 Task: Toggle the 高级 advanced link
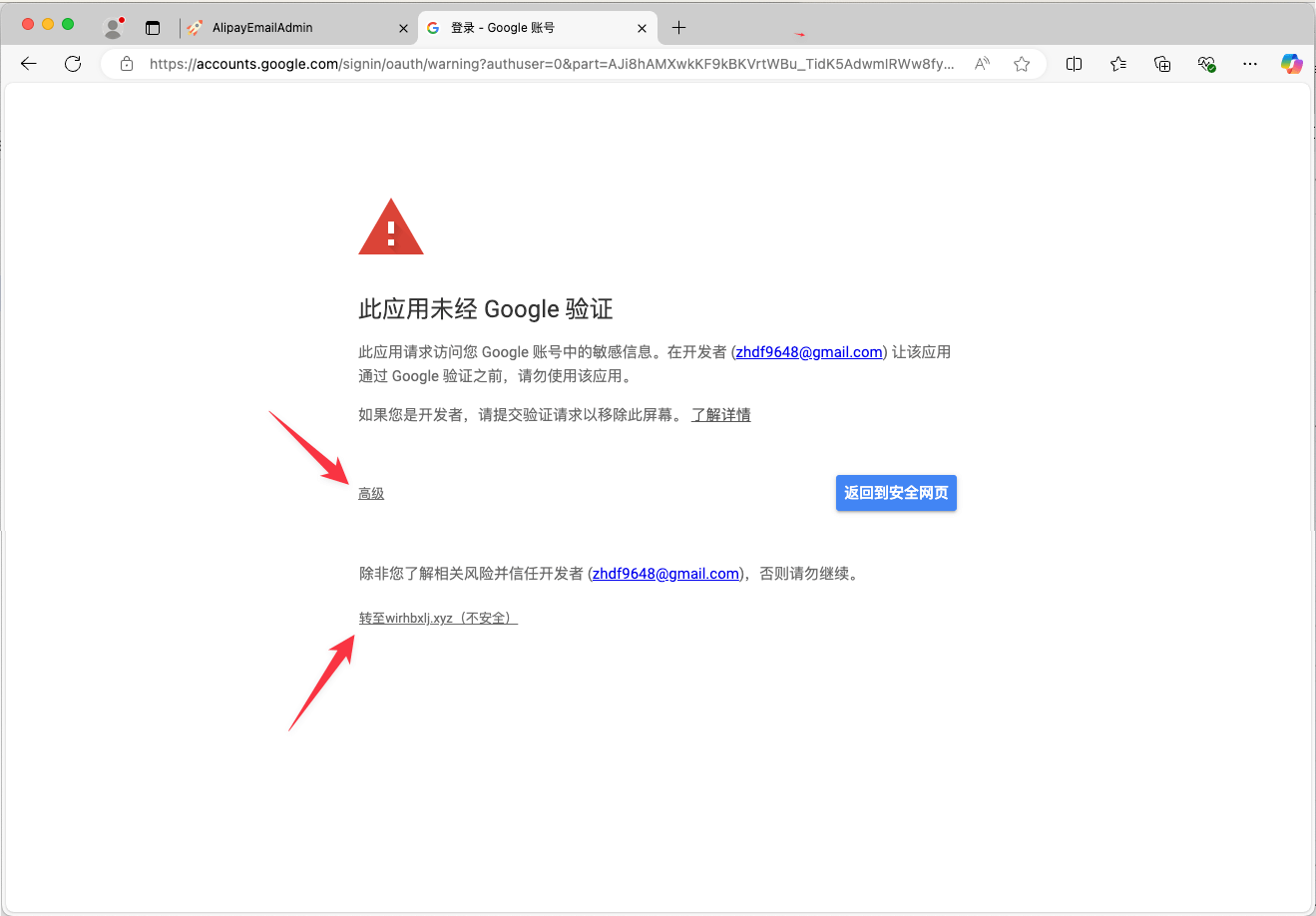[371, 493]
